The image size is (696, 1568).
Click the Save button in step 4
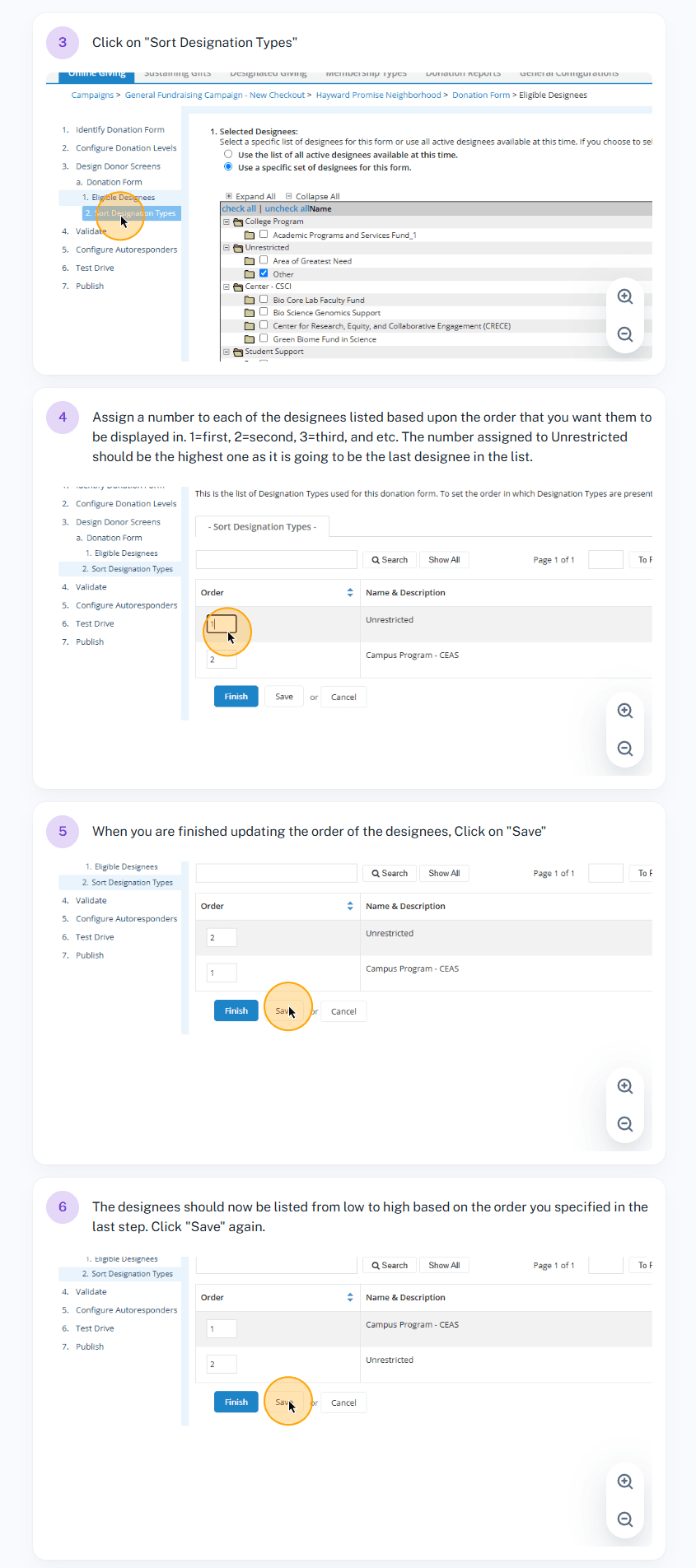pos(284,697)
